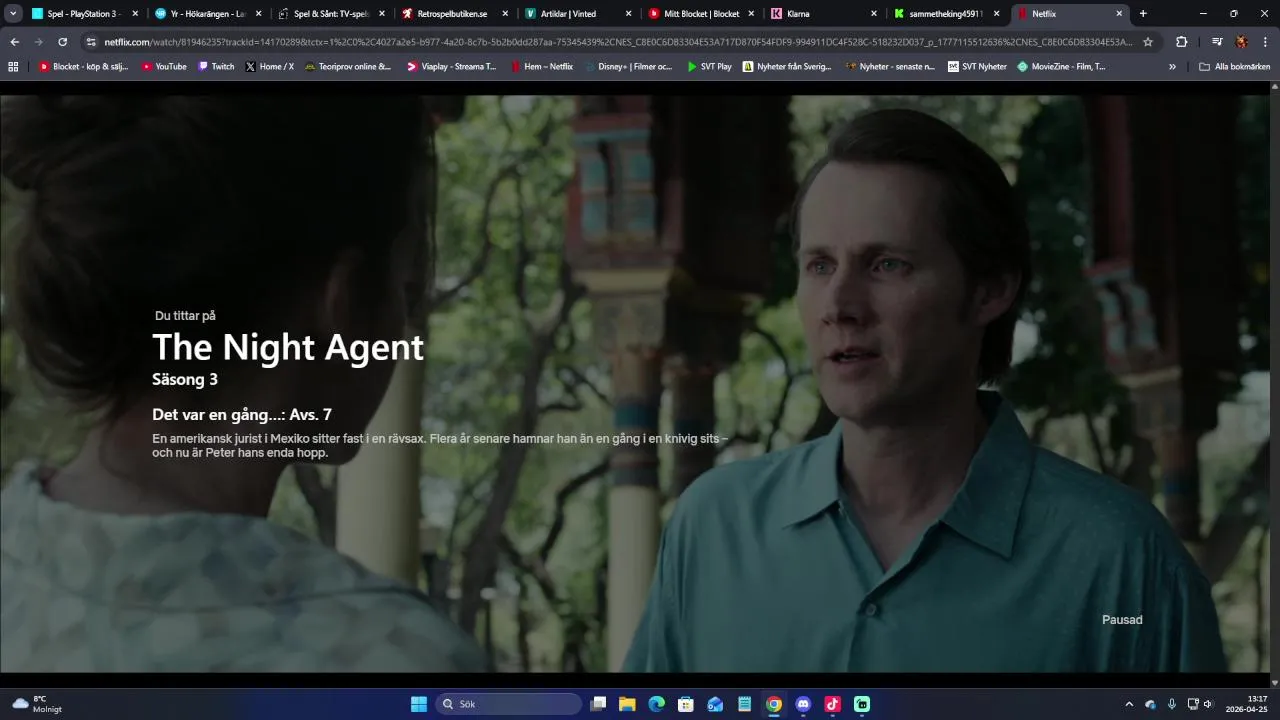Open the Nyheter från Sverige bookmark
Viewport: 1280px width, 720px height.
click(x=787, y=66)
